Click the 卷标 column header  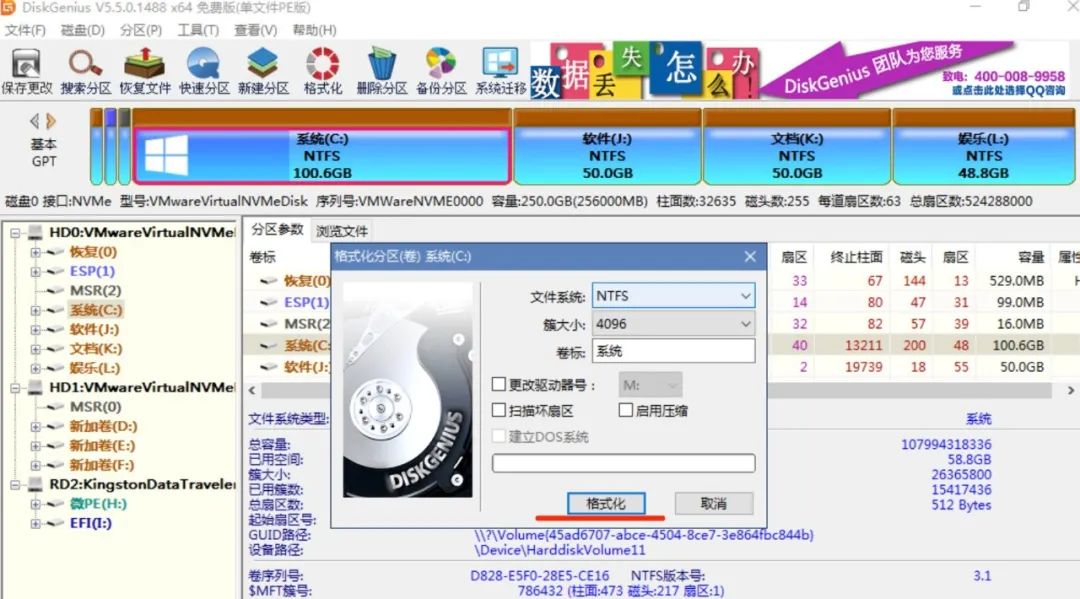pyautogui.click(x=262, y=257)
